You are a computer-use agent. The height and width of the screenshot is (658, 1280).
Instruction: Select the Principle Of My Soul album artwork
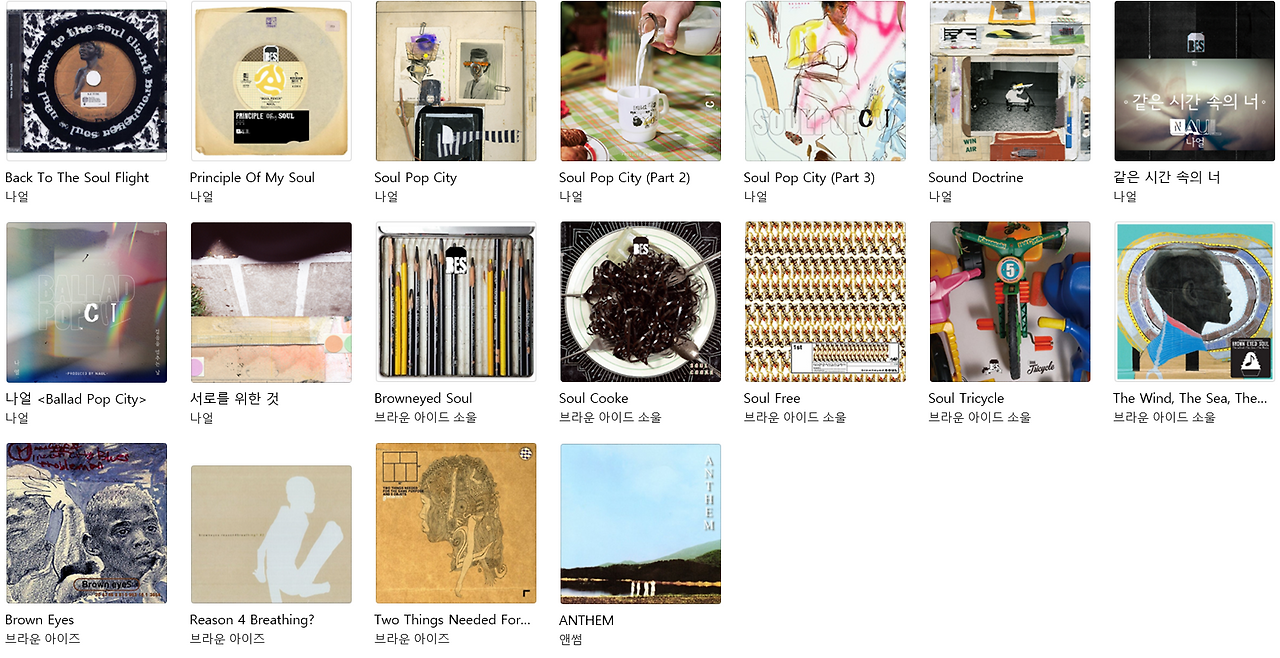(x=271, y=81)
